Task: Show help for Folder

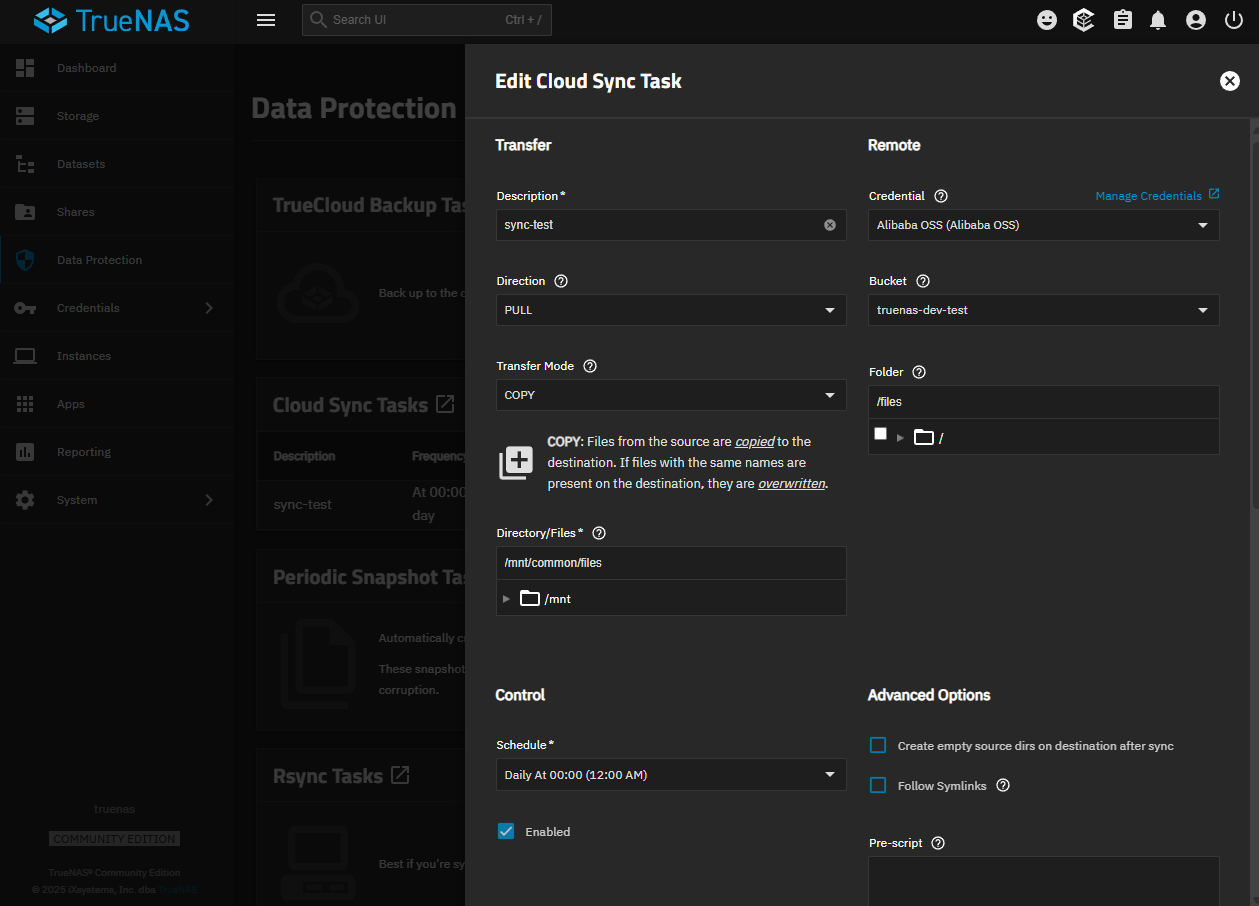Action: point(919,372)
